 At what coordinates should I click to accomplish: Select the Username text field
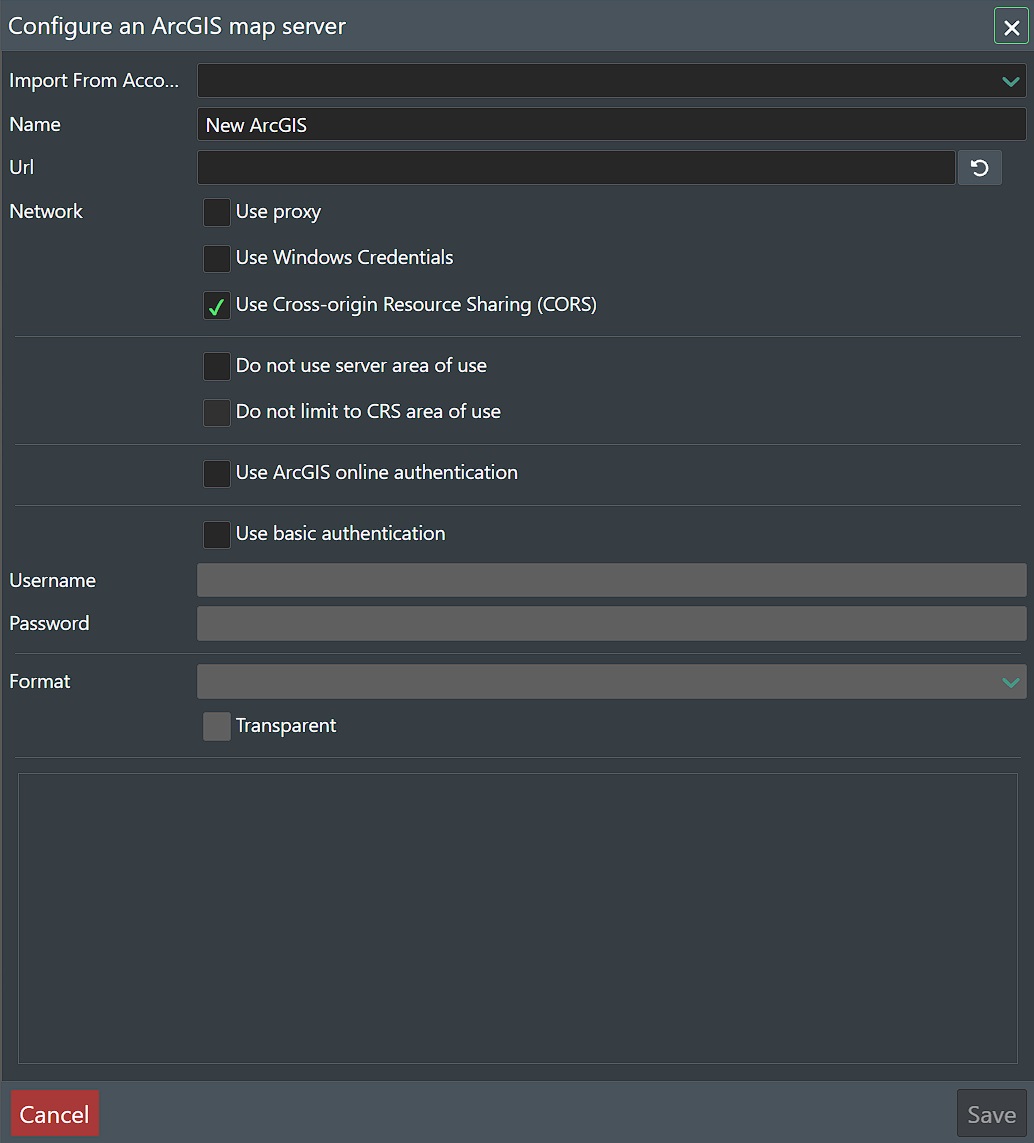click(x=611, y=580)
